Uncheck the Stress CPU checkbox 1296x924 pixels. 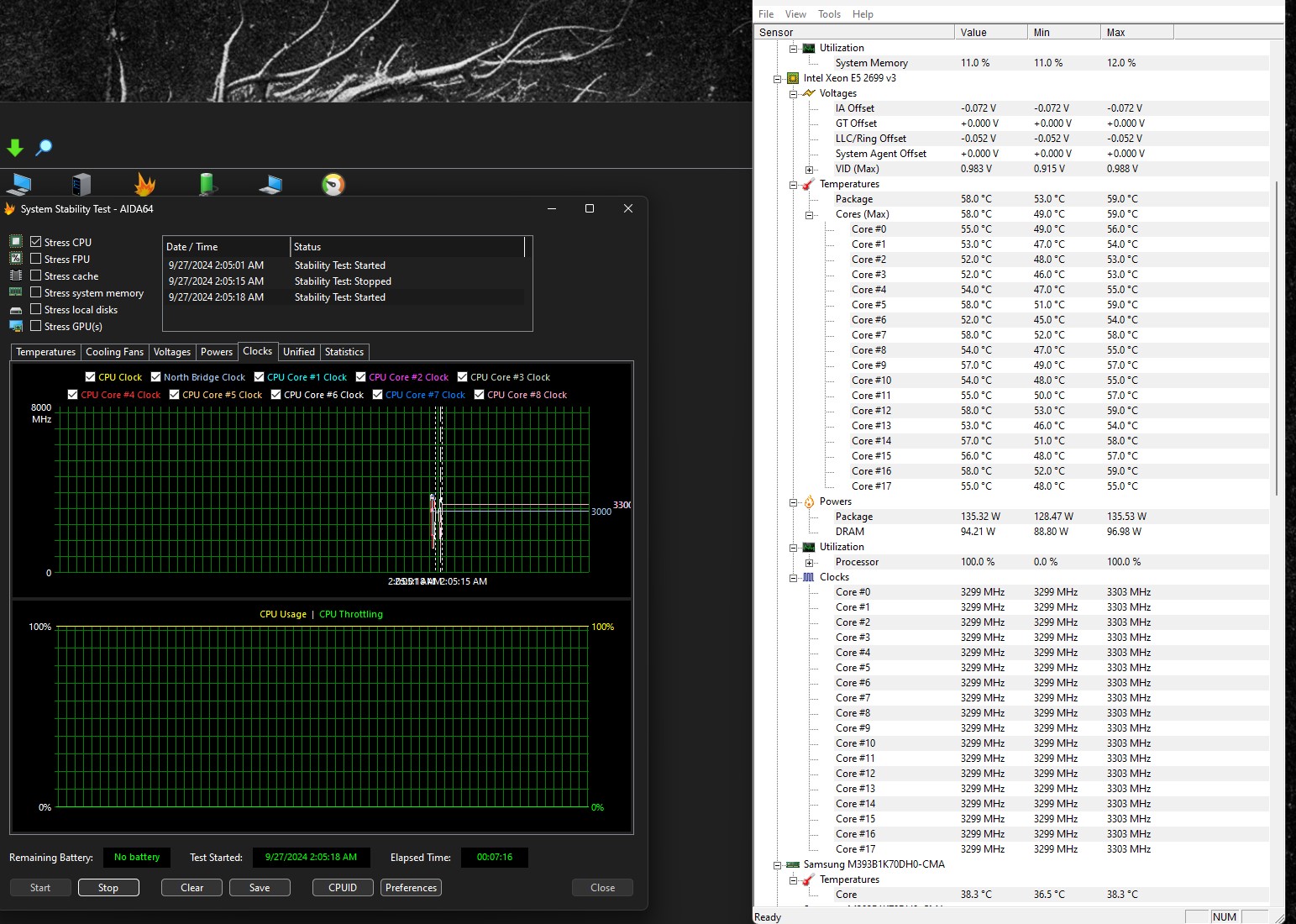point(35,242)
